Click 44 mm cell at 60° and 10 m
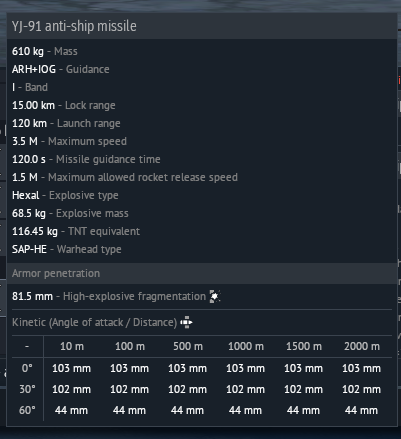401x439 pixels. (71, 410)
